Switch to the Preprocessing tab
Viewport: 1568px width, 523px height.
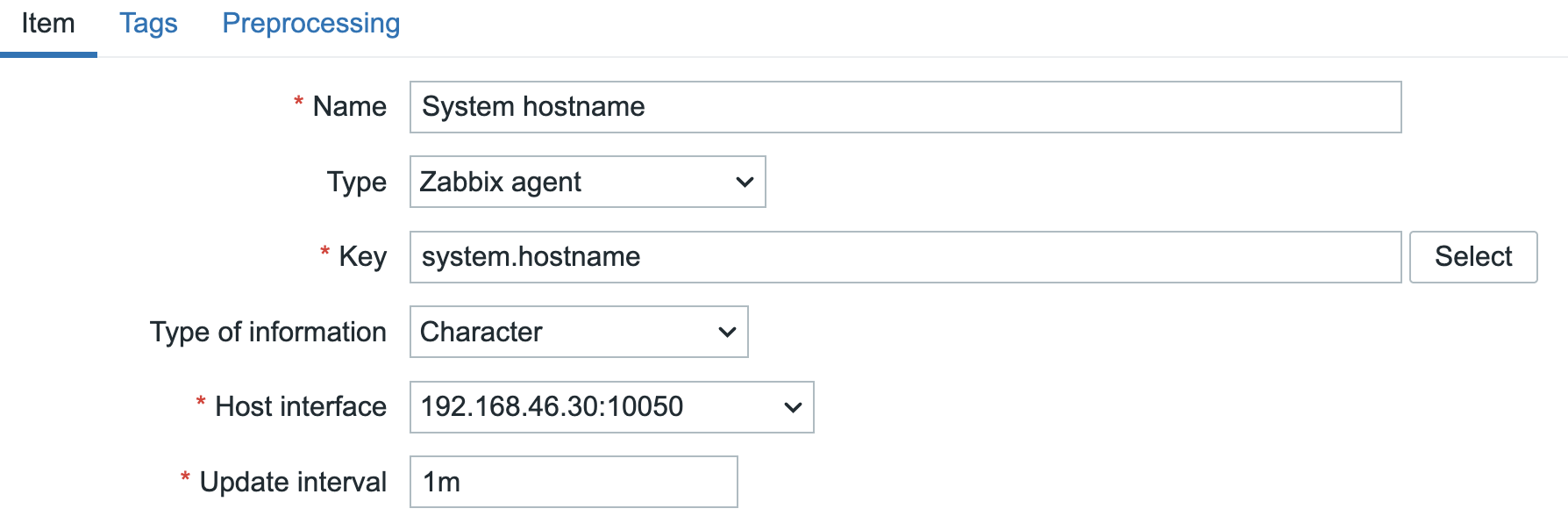click(310, 23)
